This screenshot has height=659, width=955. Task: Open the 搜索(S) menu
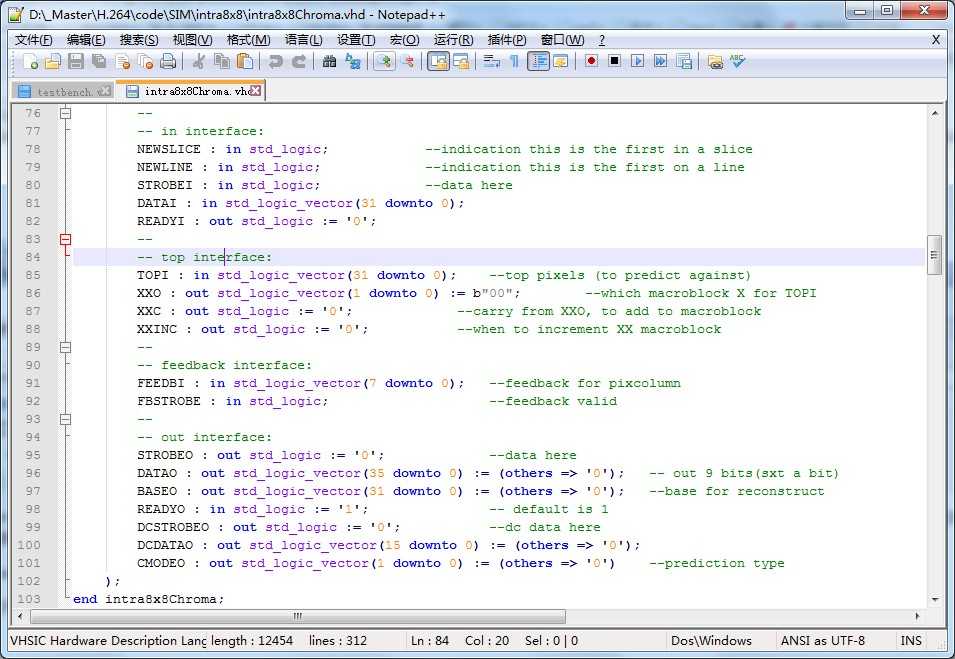[139, 40]
